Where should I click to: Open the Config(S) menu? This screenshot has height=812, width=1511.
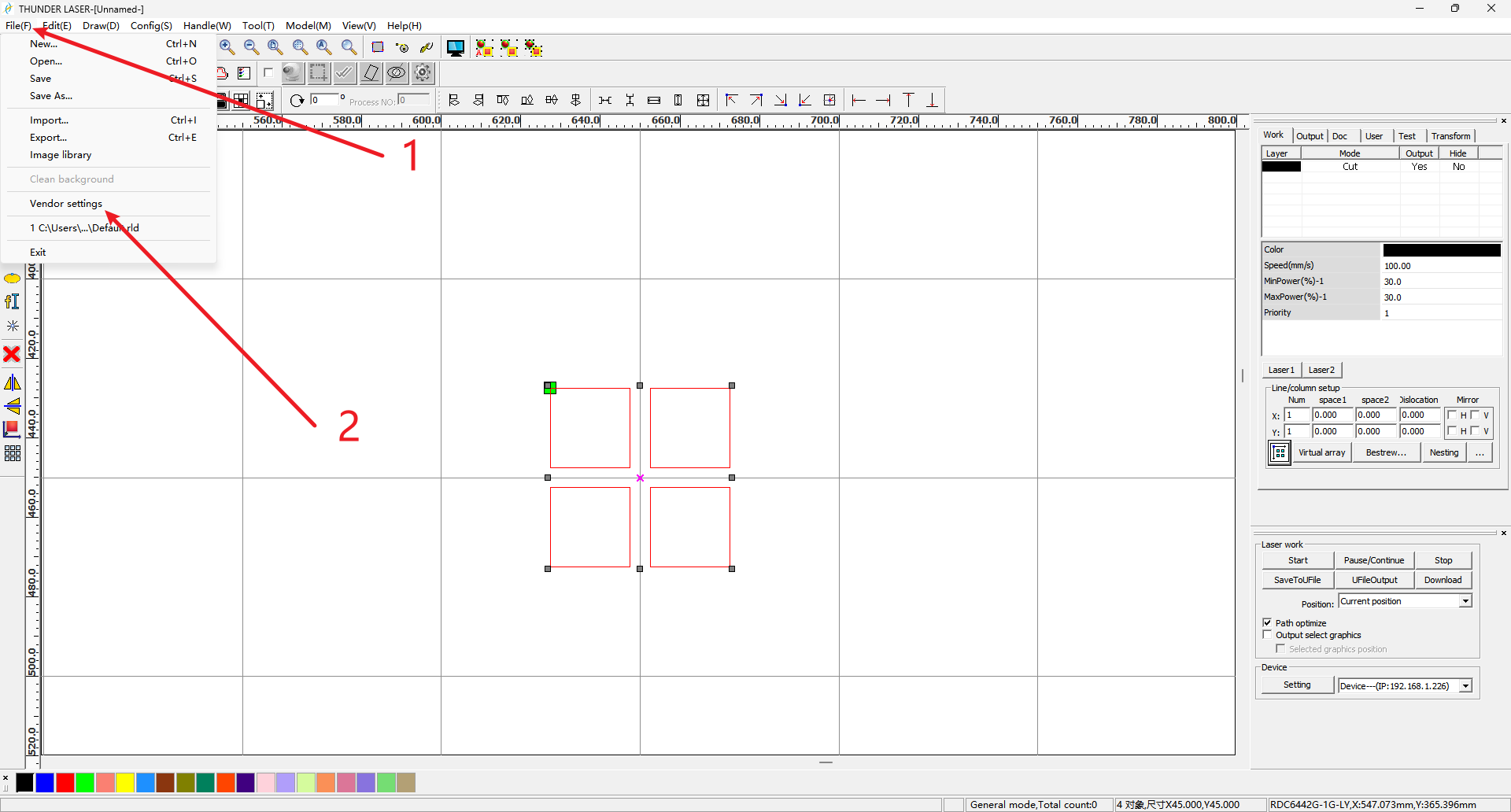click(x=151, y=26)
